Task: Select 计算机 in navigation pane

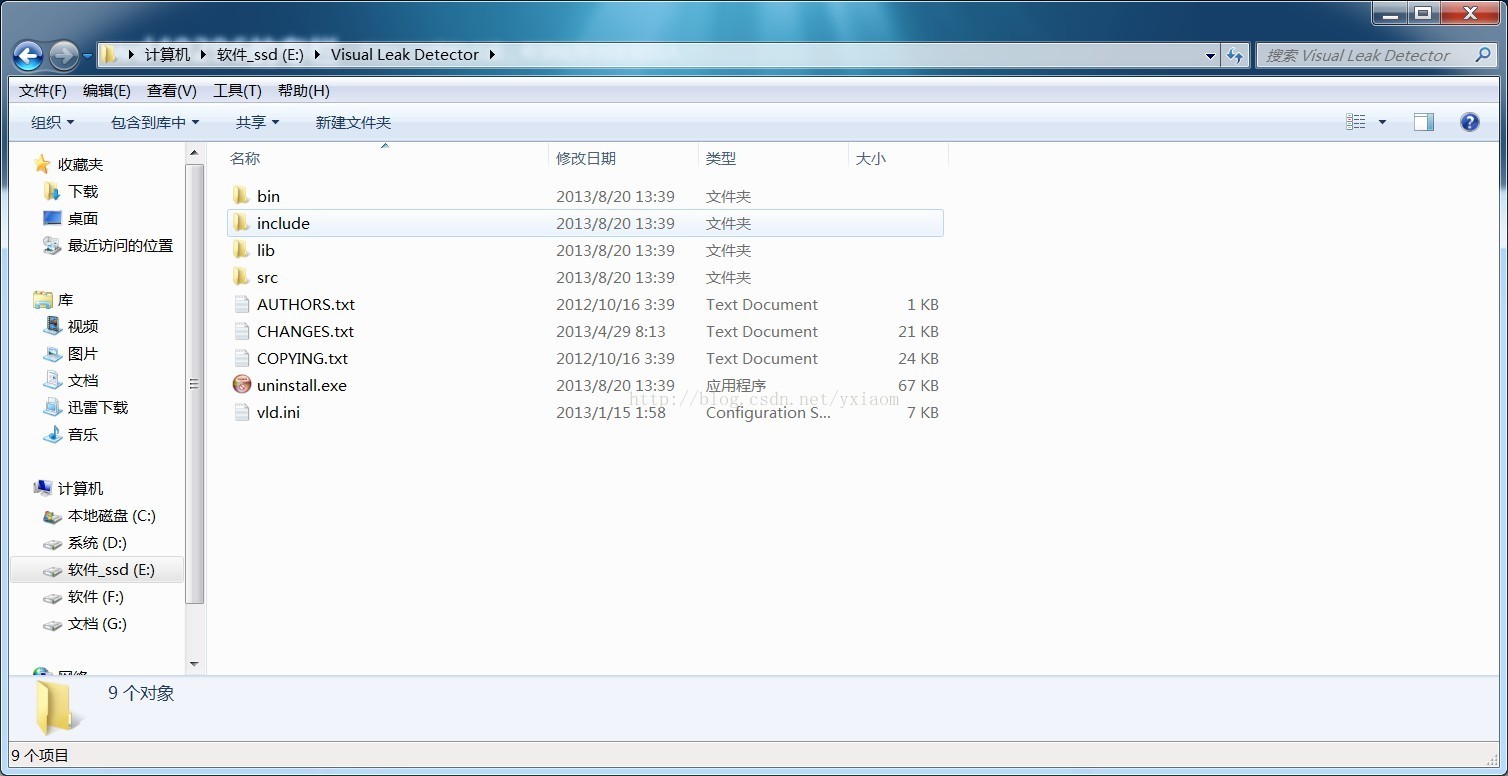Action: (80, 488)
